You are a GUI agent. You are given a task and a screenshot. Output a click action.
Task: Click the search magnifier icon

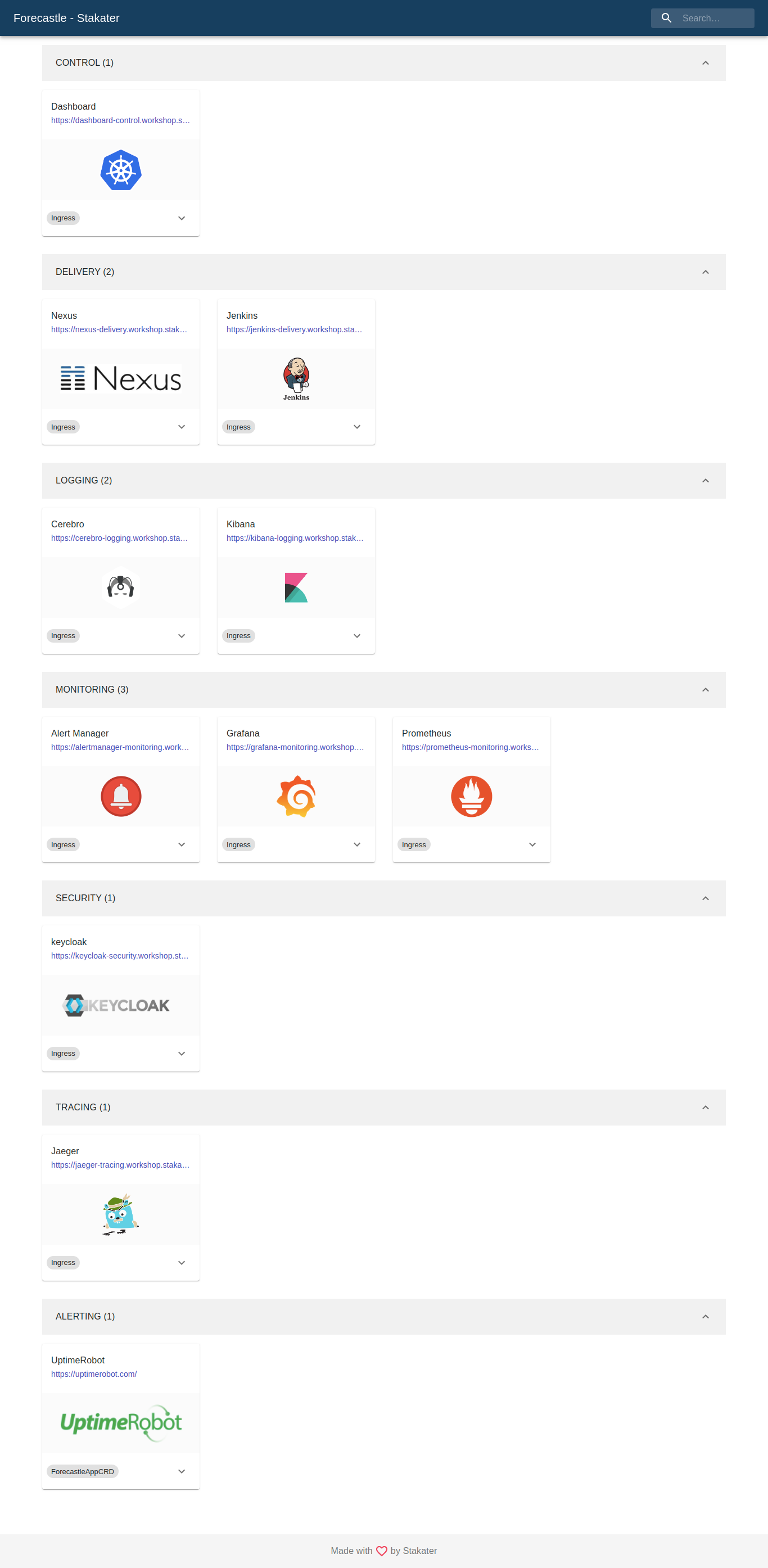(666, 18)
